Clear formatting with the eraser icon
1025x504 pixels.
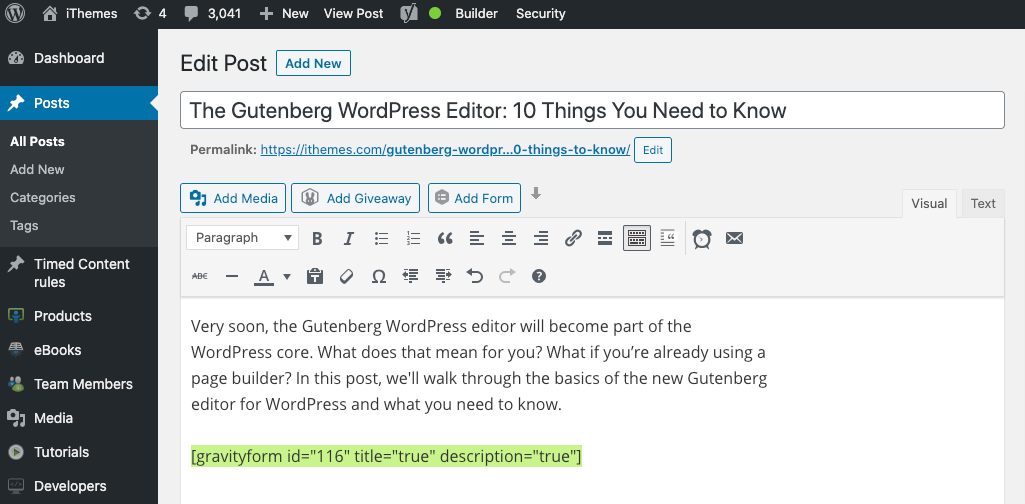coord(346,277)
